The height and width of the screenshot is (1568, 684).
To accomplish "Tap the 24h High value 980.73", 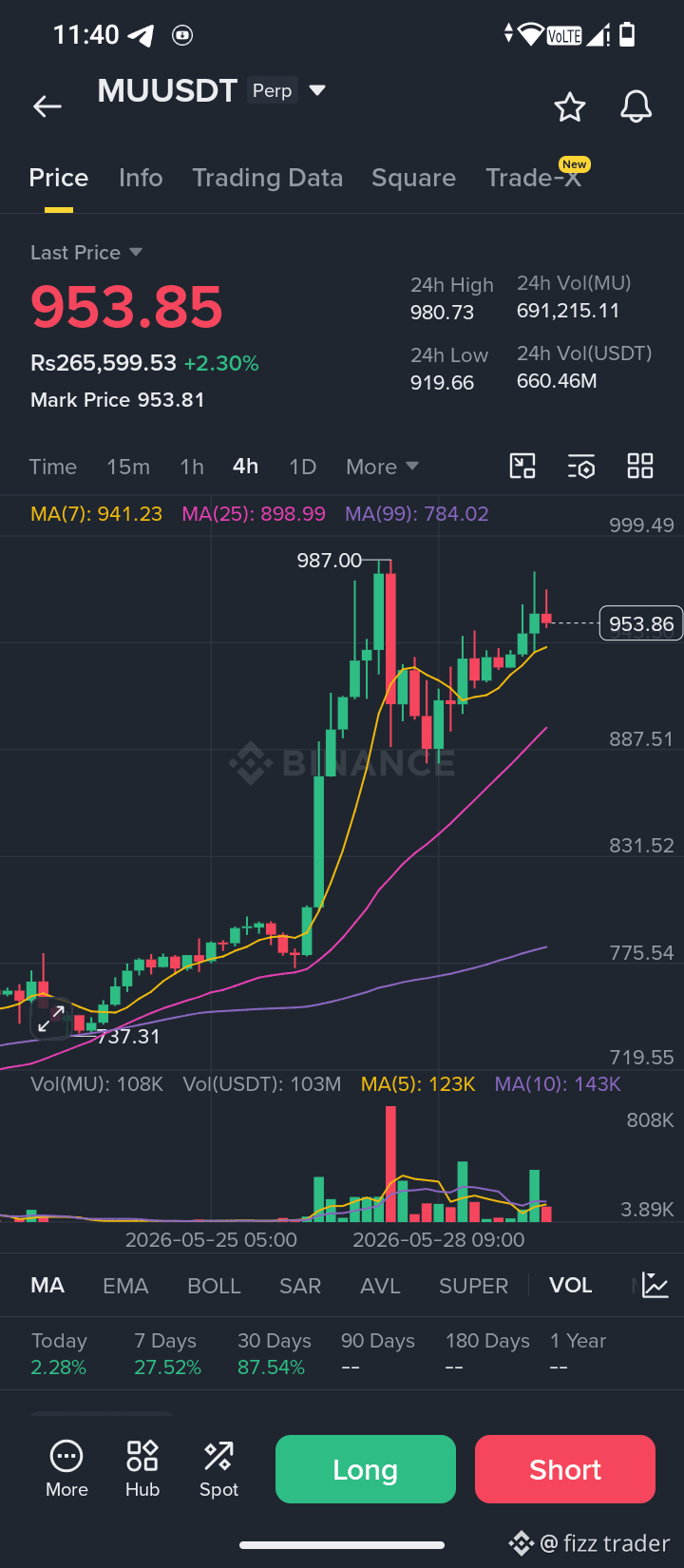I will [x=442, y=313].
